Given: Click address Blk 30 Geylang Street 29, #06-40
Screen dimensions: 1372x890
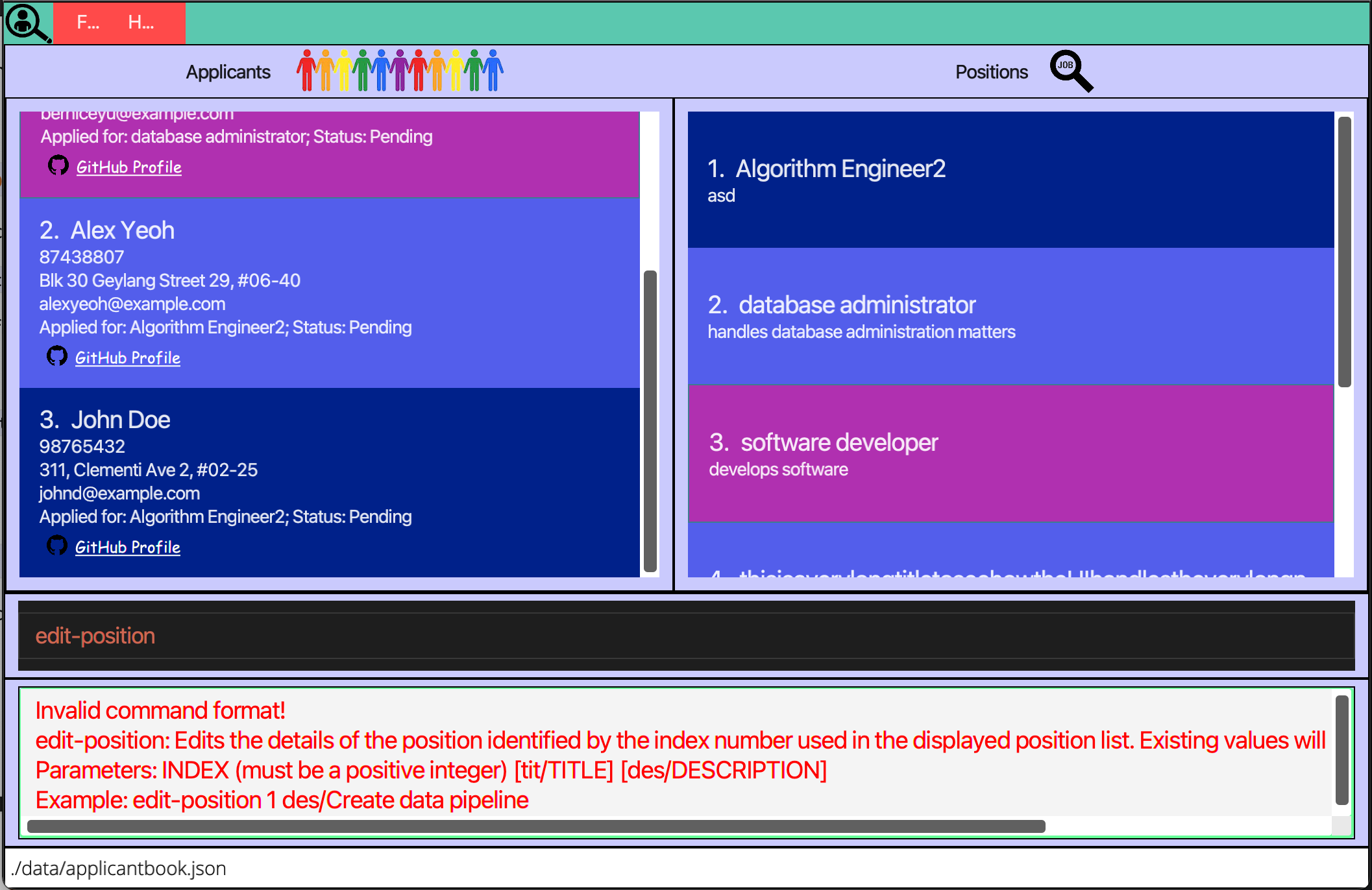Looking at the screenshot, I should click(169, 280).
